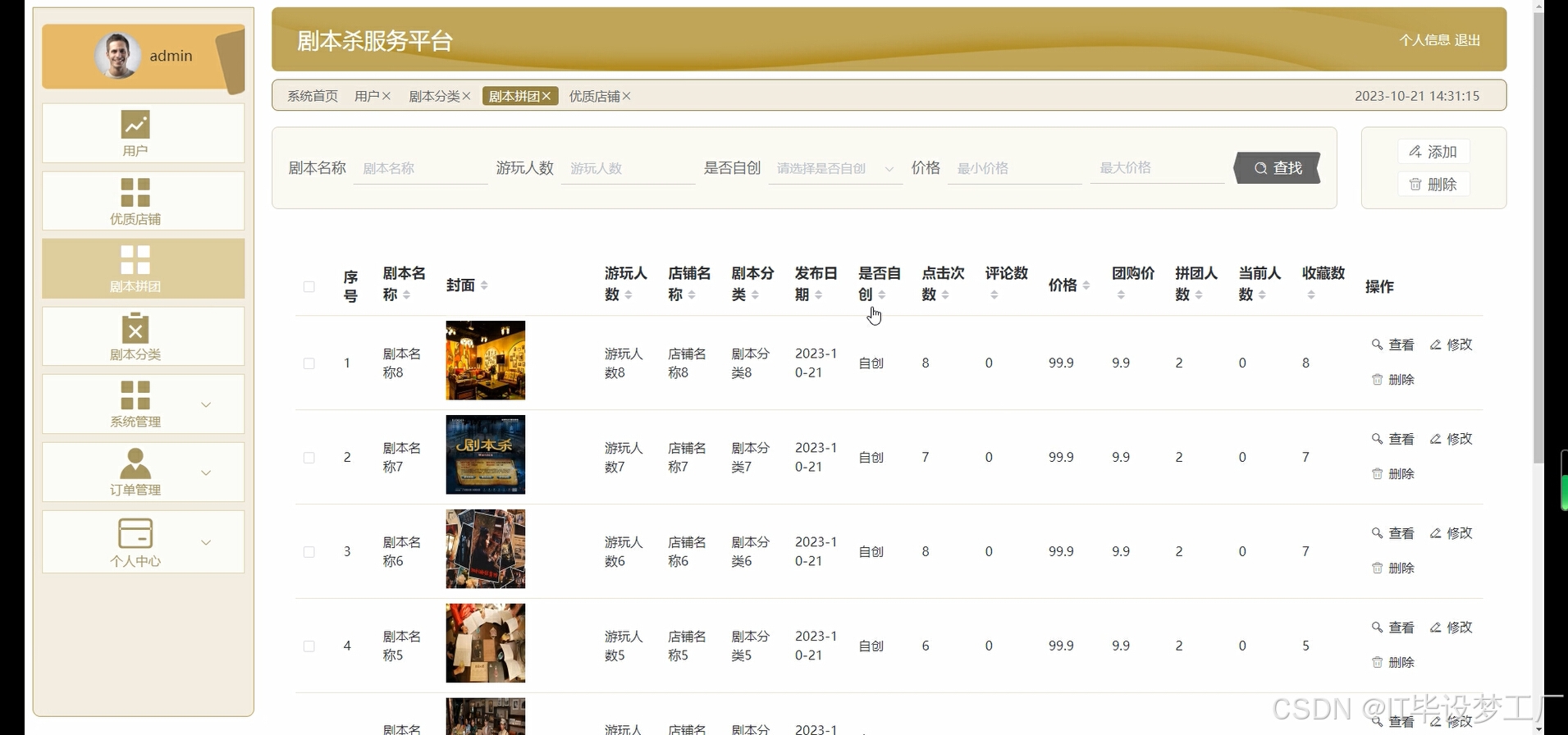Open the cover image of 剧本名称8

coord(486,360)
